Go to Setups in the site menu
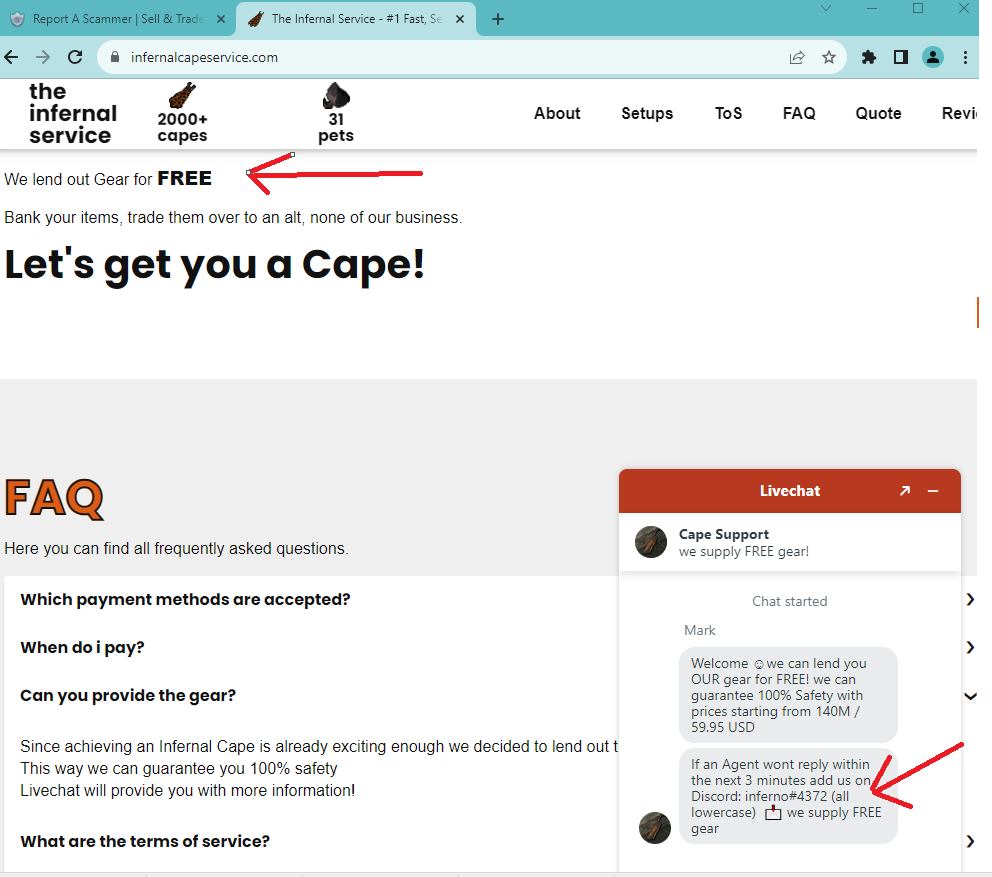This screenshot has width=992, height=877. click(x=647, y=113)
